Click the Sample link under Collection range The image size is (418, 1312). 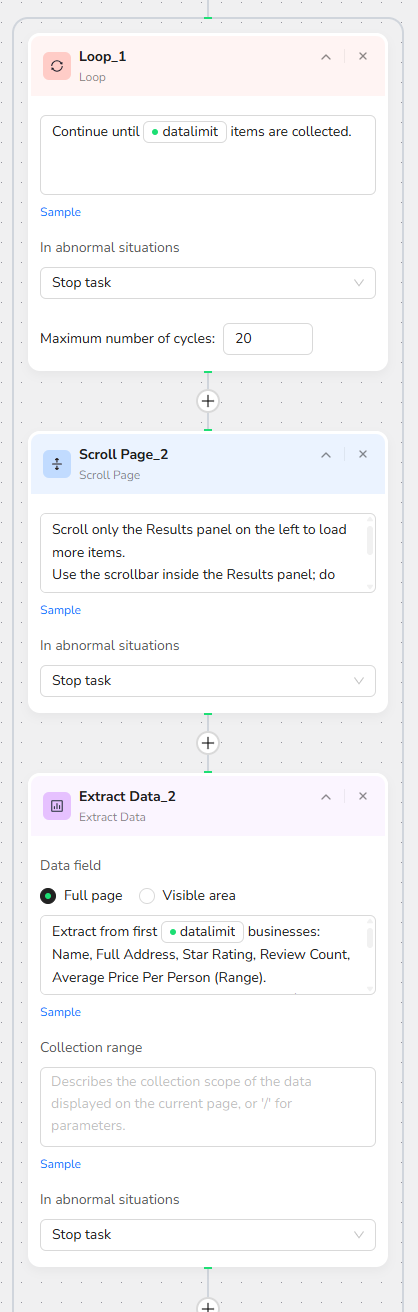(60, 1164)
